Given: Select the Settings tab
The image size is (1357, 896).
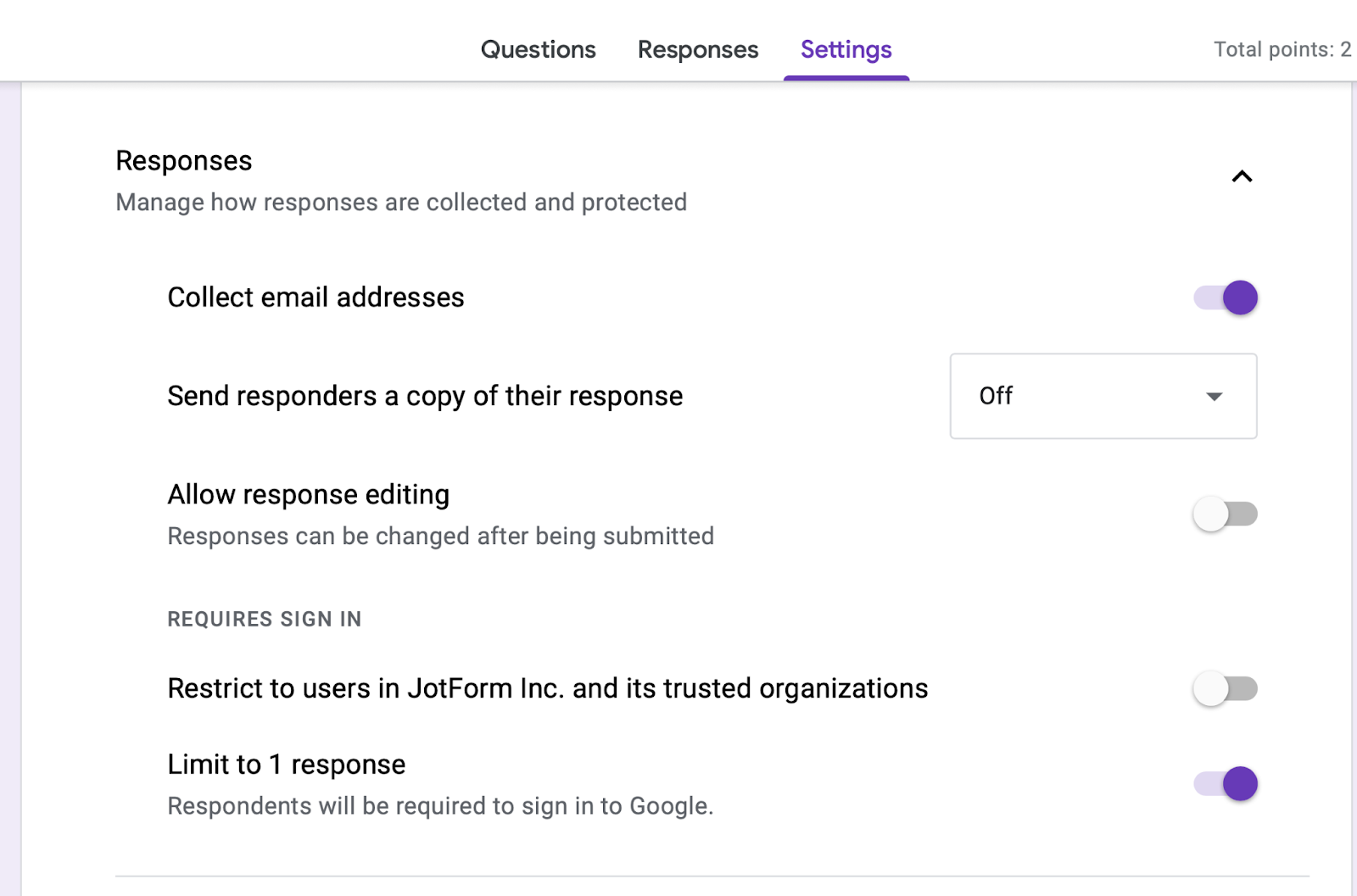Looking at the screenshot, I should 846,49.
